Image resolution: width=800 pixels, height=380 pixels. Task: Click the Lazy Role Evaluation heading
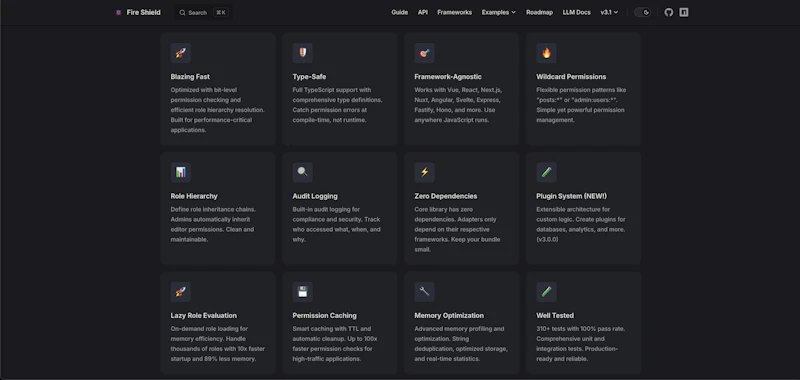(204, 315)
